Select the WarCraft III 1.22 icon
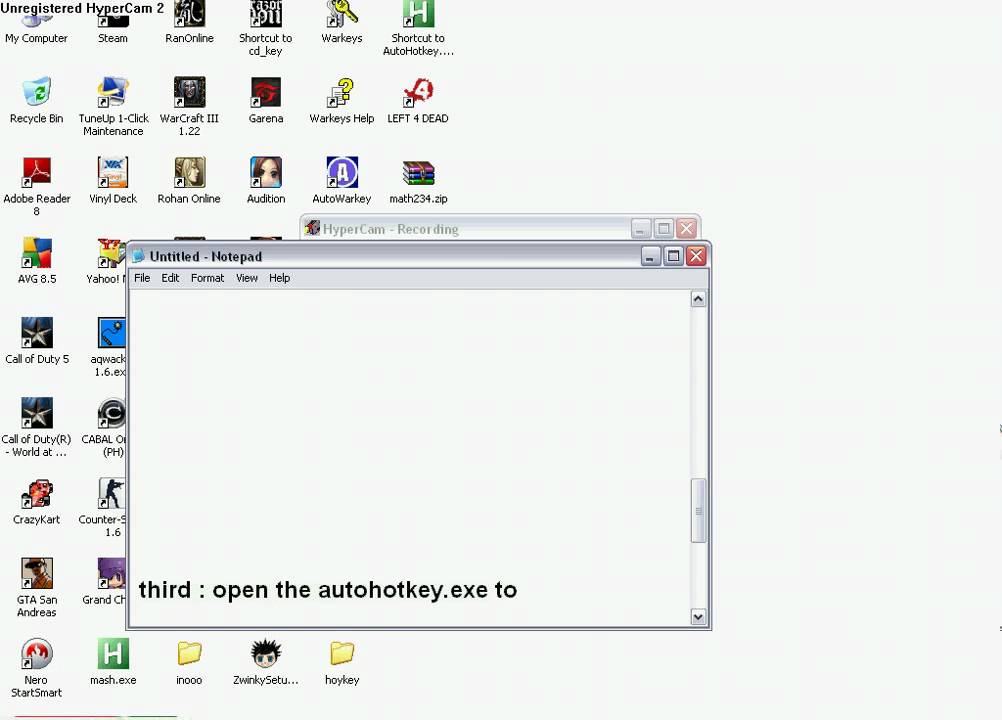This screenshot has width=1002, height=720. pos(189,107)
